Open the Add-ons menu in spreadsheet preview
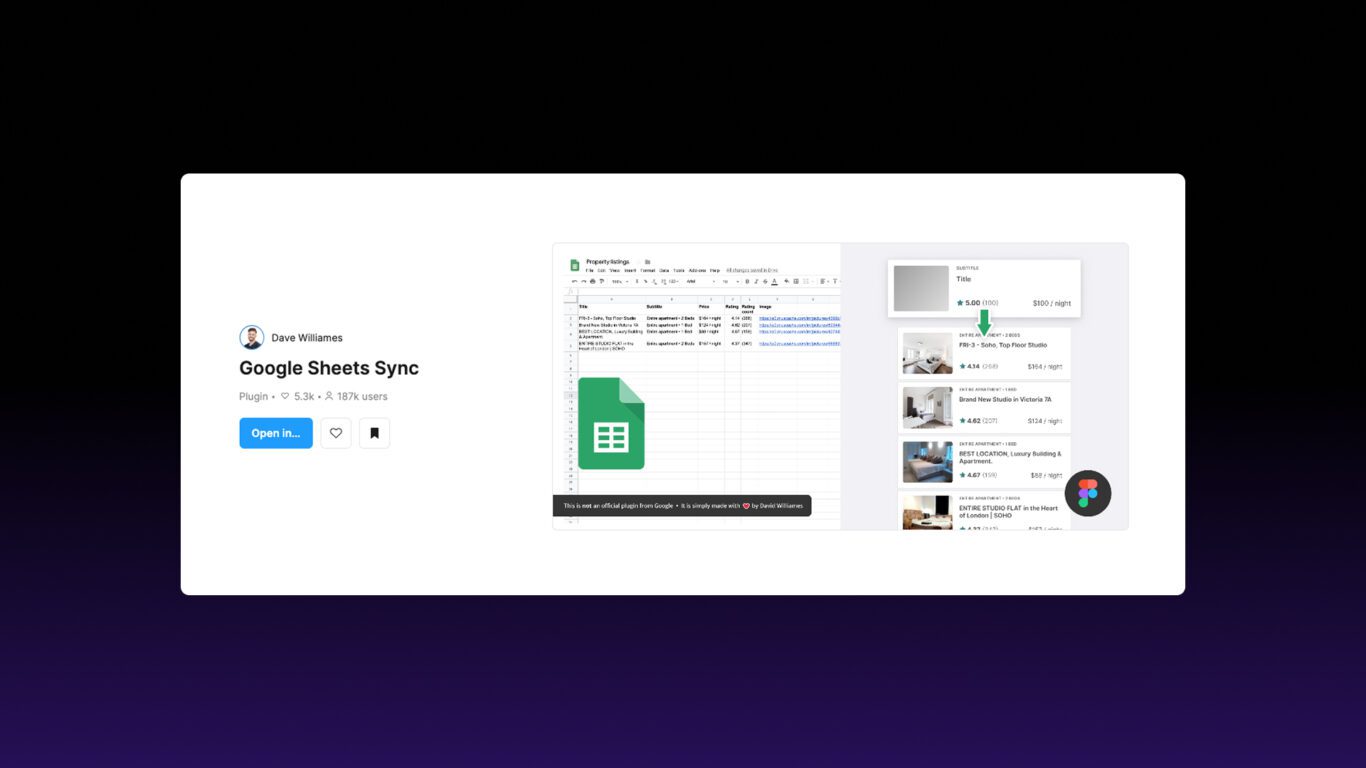This screenshot has height=768, width=1366. tap(697, 271)
